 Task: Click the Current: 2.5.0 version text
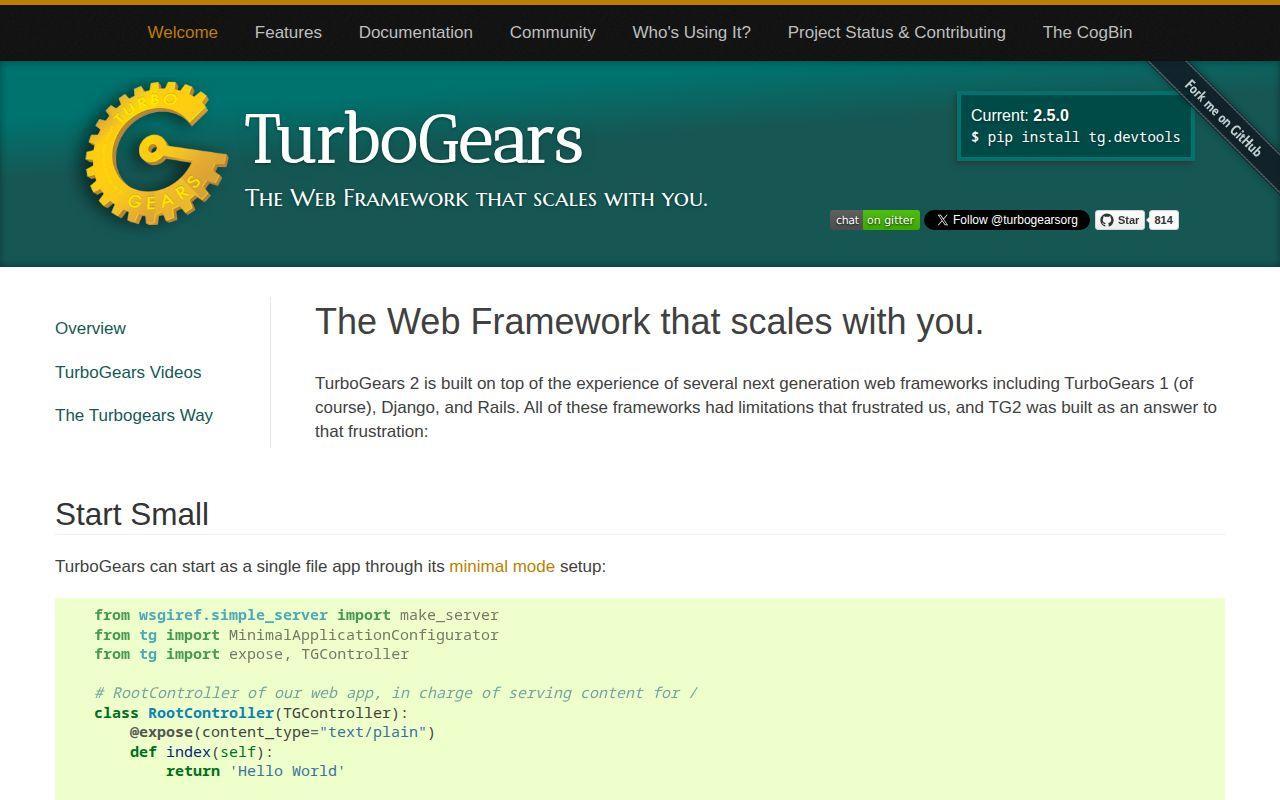(x=1020, y=115)
